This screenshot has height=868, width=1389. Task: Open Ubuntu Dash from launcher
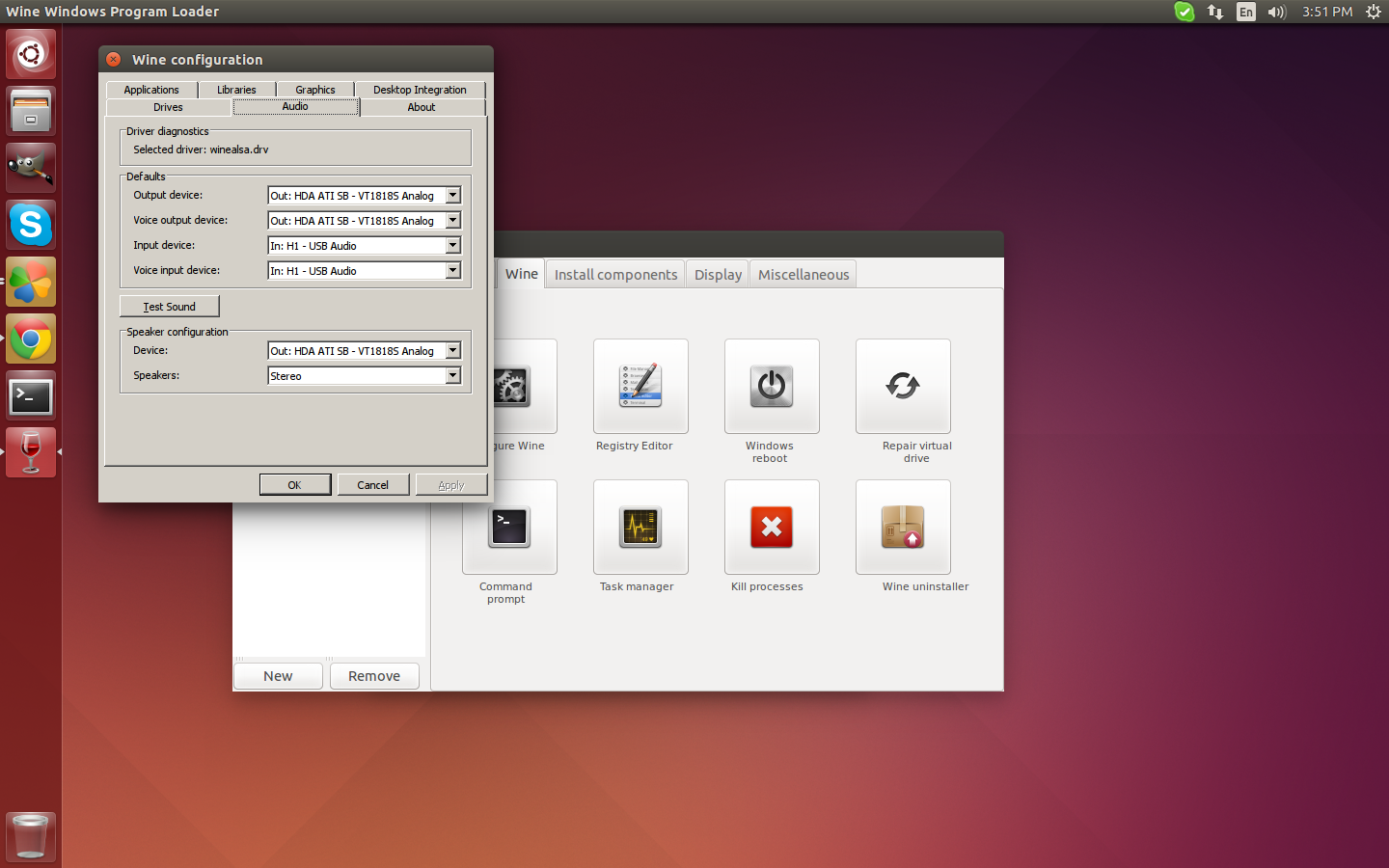tap(31, 54)
